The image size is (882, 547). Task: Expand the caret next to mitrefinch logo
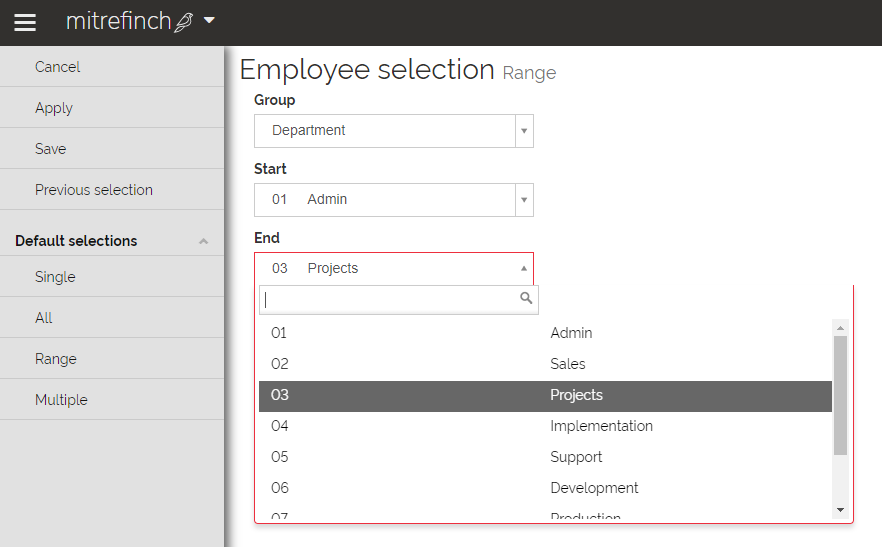click(x=209, y=20)
